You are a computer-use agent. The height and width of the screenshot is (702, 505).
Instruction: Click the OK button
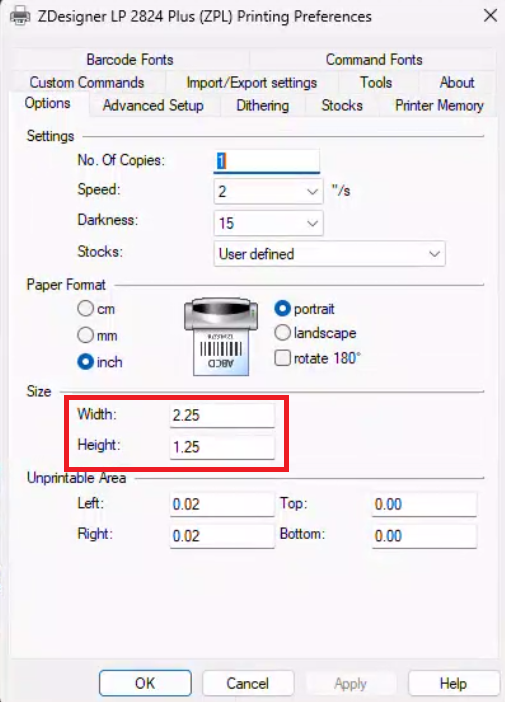[145, 683]
